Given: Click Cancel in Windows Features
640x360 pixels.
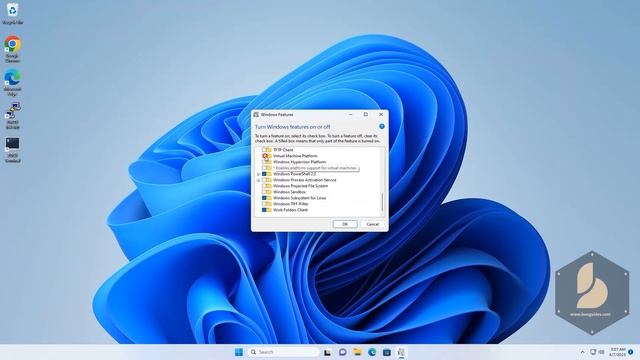Looking at the screenshot, I should pos(373,224).
